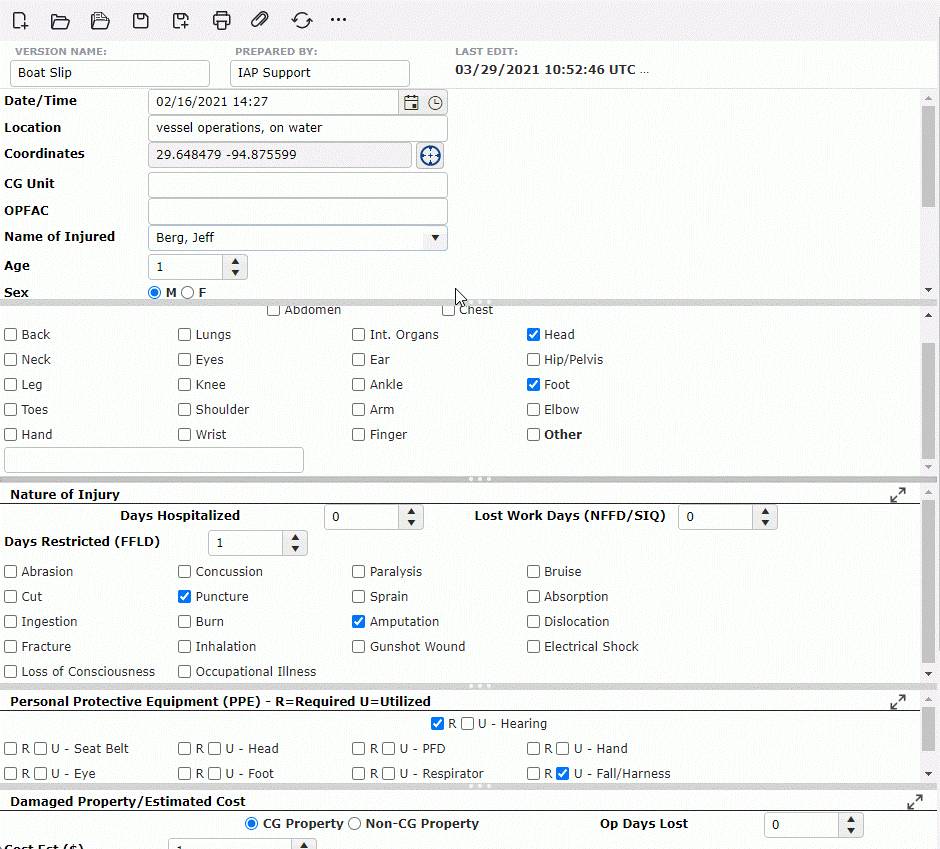Expand the Damaged Property/Estimated Cost panel

(914, 802)
